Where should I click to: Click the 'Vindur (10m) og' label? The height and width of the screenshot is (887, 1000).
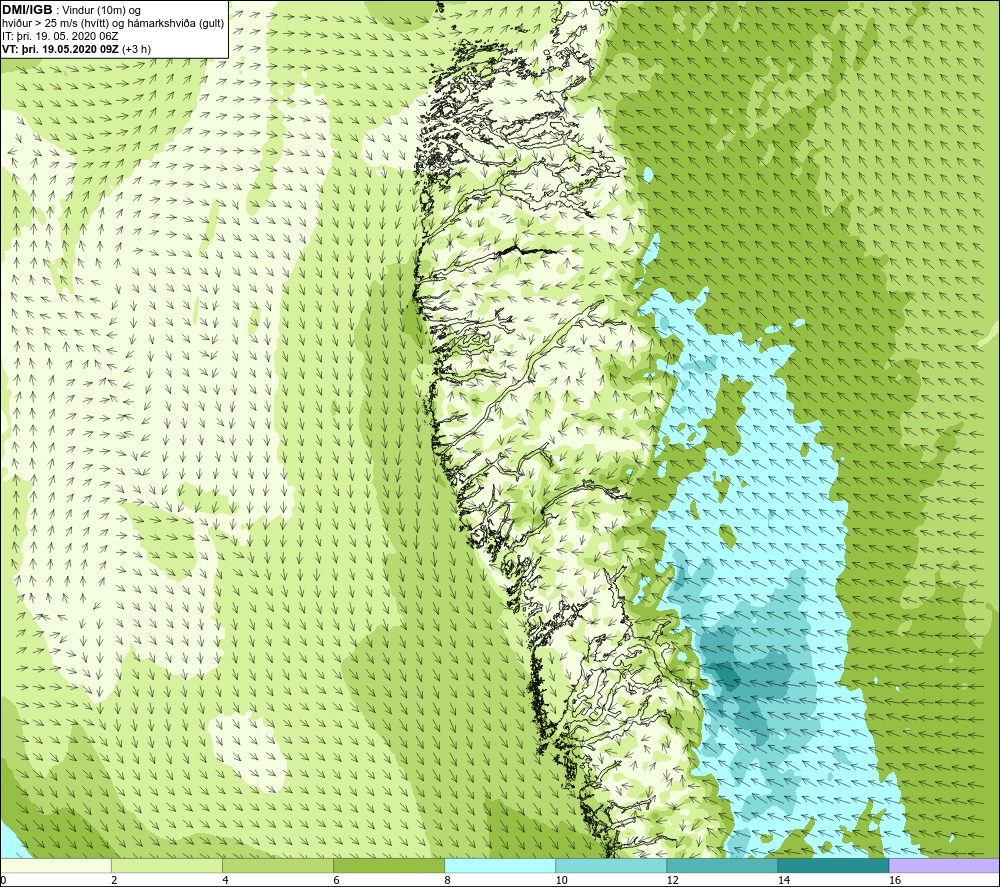click(101, 11)
